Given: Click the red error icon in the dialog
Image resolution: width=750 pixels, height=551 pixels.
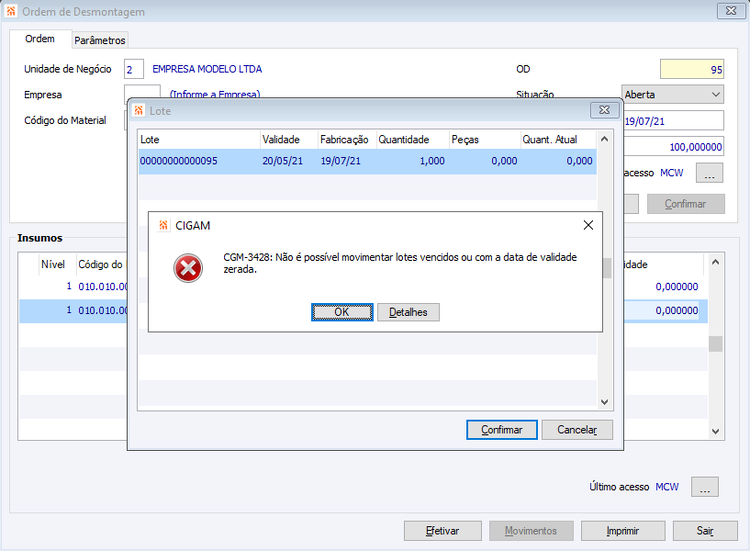Looking at the screenshot, I should coord(188,268).
